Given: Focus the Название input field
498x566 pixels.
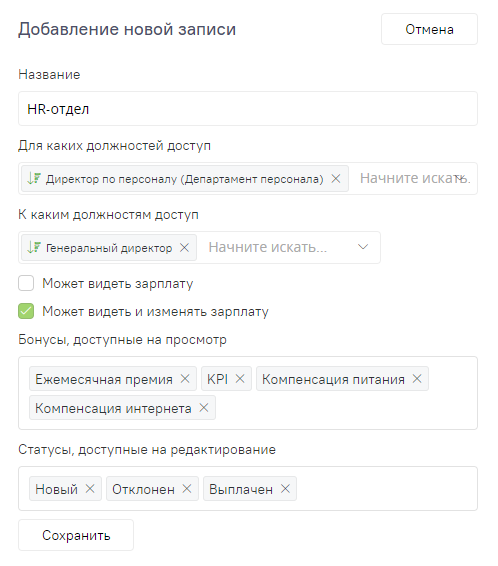Looking at the screenshot, I should tap(248, 109).
